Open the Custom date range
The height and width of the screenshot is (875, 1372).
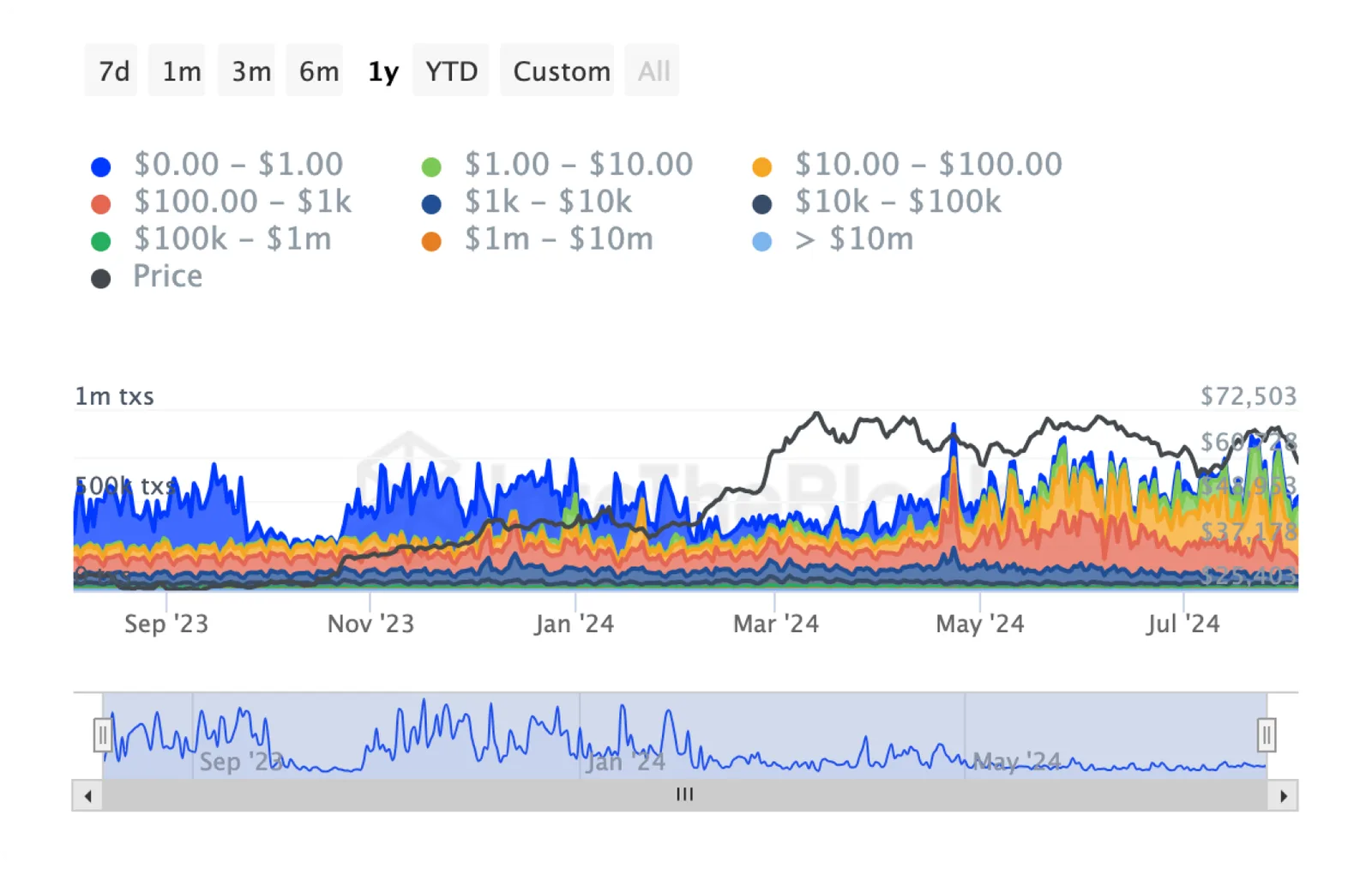coord(558,70)
